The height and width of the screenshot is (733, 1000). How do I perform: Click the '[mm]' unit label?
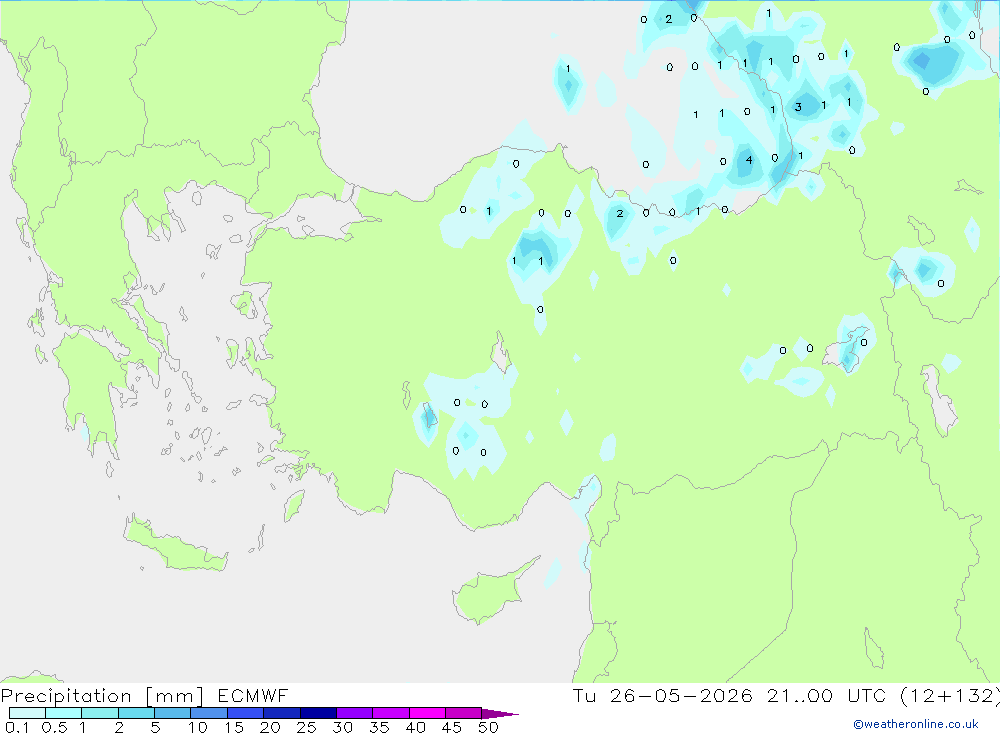click(174, 696)
